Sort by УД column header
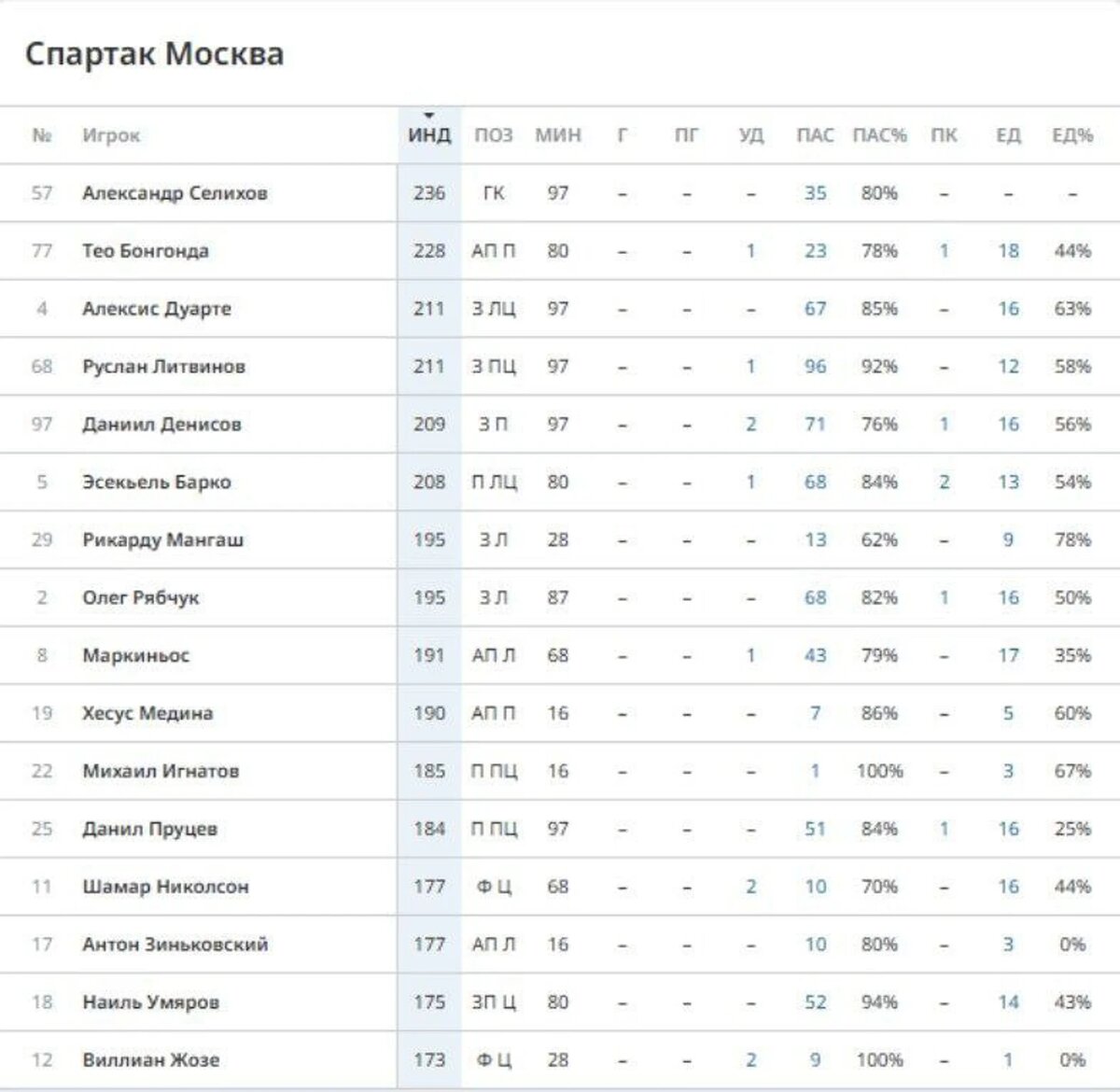The width and height of the screenshot is (1120, 1092). (x=751, y=135)
